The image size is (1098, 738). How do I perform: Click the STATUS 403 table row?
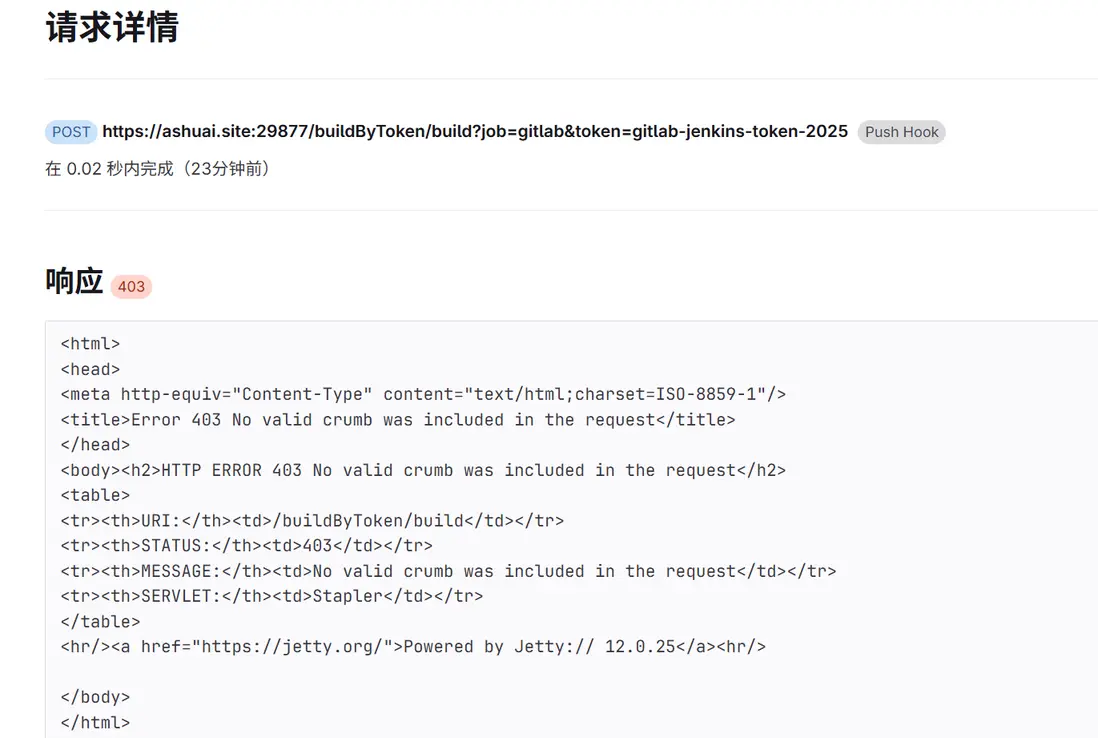pos(246,546)
